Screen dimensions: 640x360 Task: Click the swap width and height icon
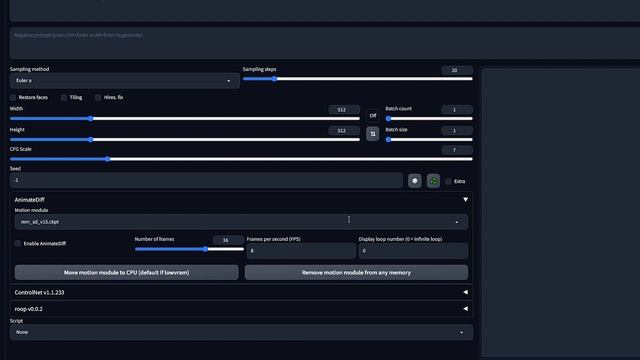[x=373, y=134]
